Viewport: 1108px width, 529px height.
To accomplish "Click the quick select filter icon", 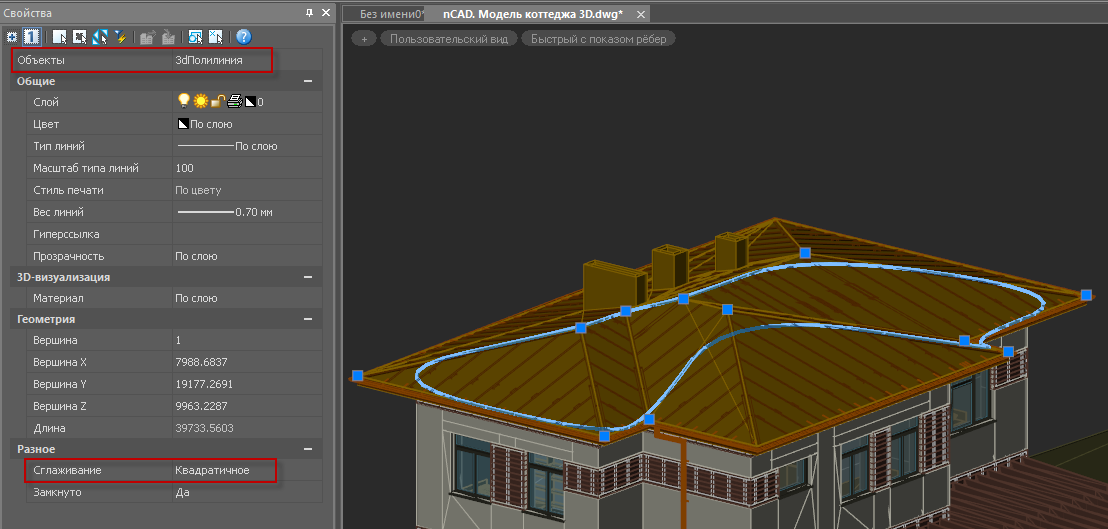I will (119, 37).
